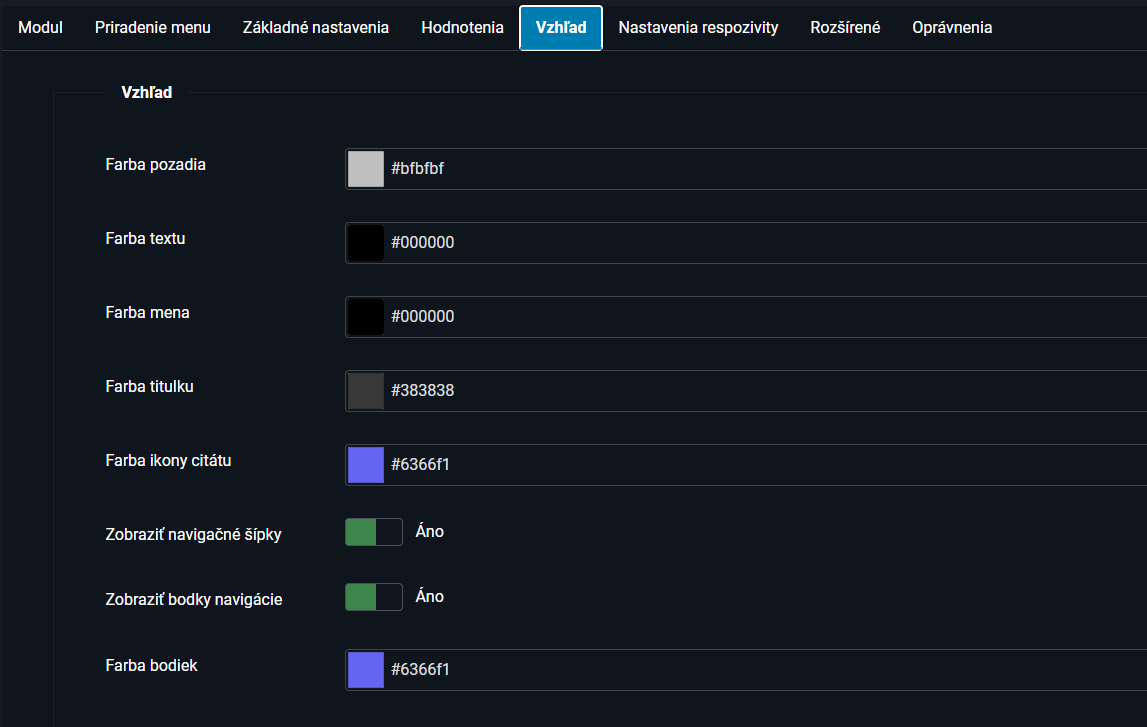Go to the Hodnotenia tab
The height and width of the screenshot is (727, 1147).
pyautogui.click(x=462, y=28)
